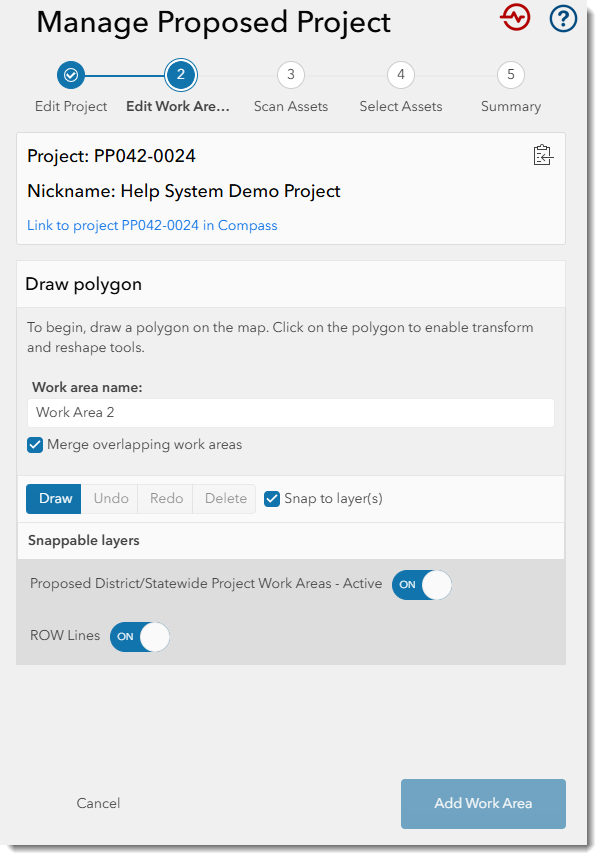The width and height of the screenshot is (602, 860).
Task: Jump to step 3 Scan Assets circle
Action: click(x=291, y=75)
